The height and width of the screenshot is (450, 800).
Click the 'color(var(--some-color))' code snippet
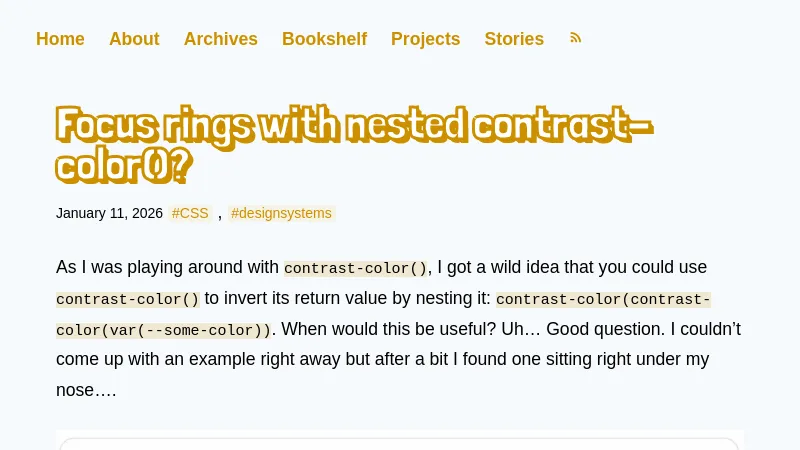pyautogui.click(x=163, y=330)
